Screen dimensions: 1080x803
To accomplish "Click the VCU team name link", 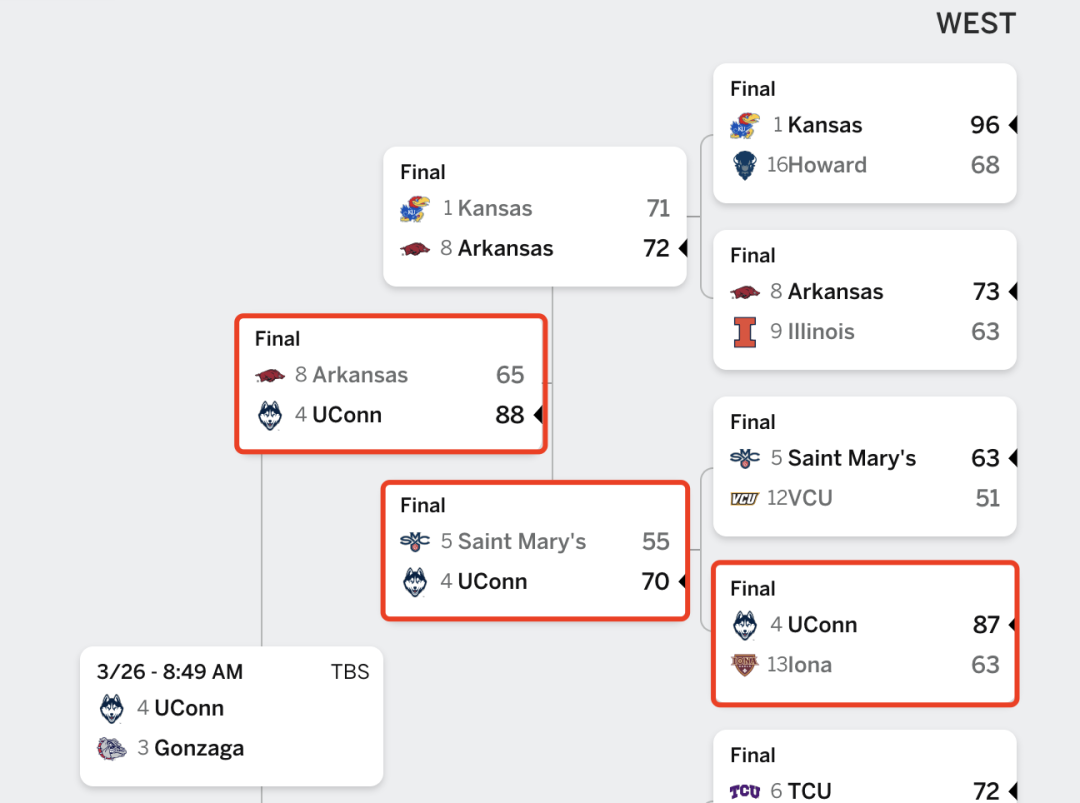I will [x=810, y=499].
